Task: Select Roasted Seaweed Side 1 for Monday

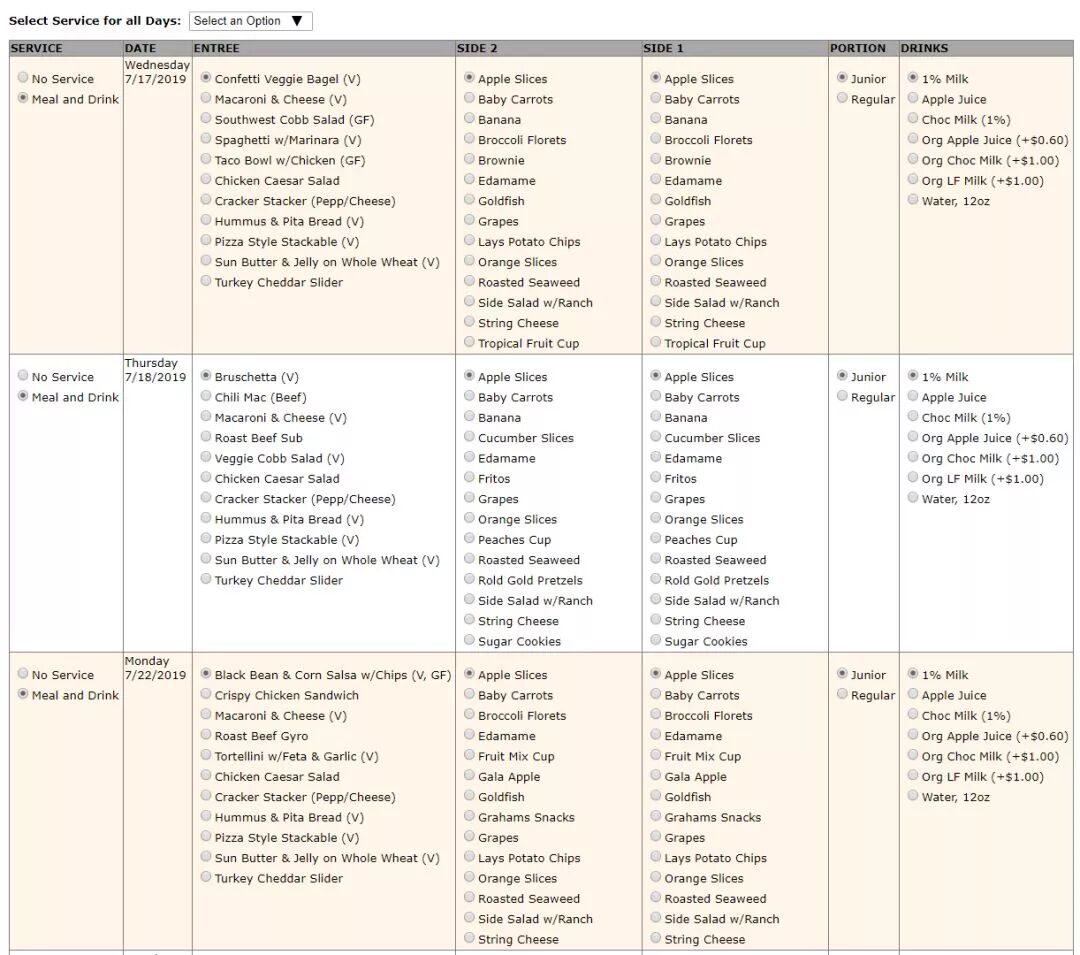Action: 656,897
